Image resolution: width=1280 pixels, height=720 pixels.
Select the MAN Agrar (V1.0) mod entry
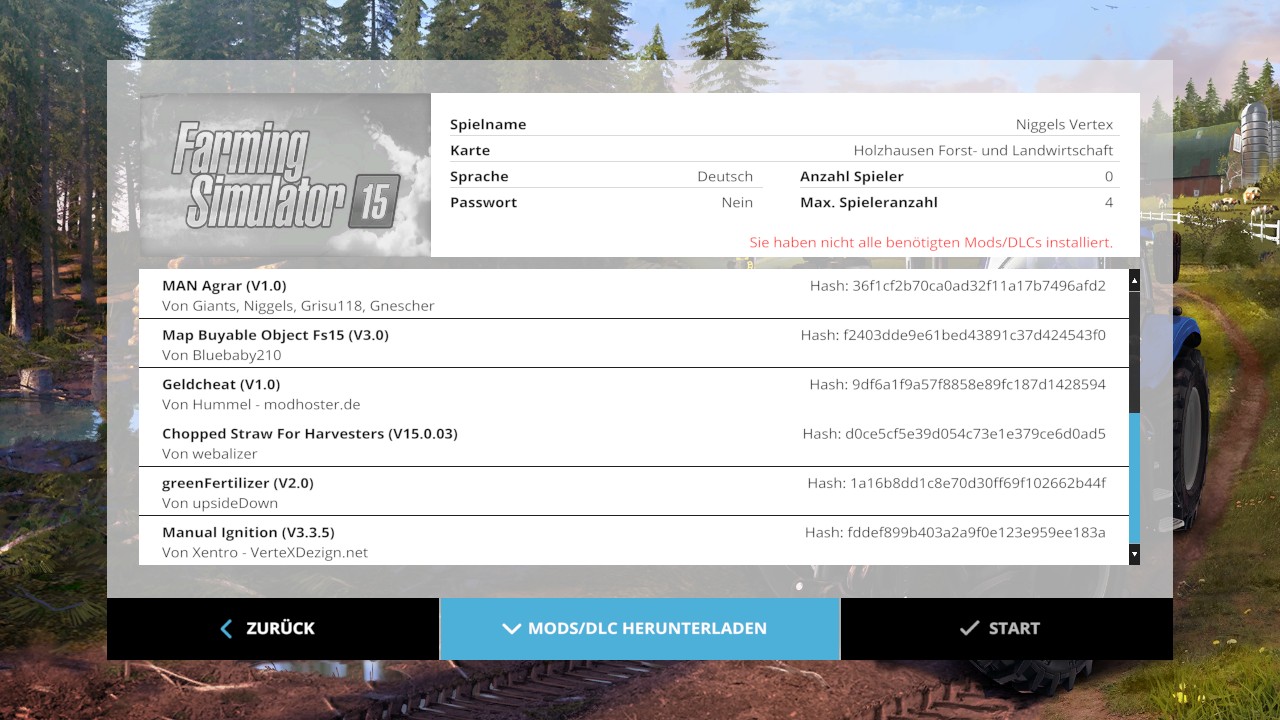(633, 295)
